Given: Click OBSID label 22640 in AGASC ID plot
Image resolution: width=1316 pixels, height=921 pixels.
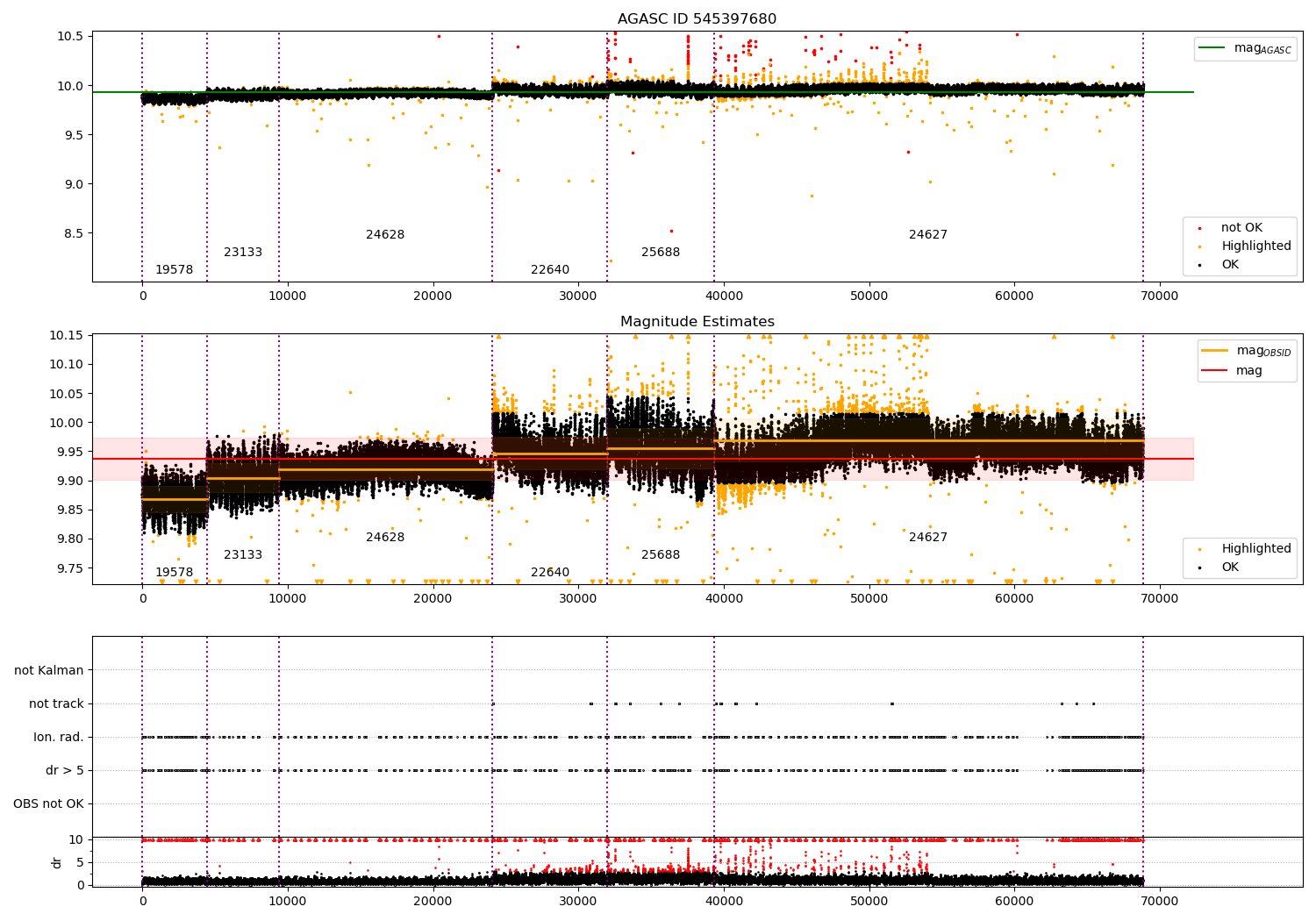Looking at the screenshot, I should (x=550, y=269).
